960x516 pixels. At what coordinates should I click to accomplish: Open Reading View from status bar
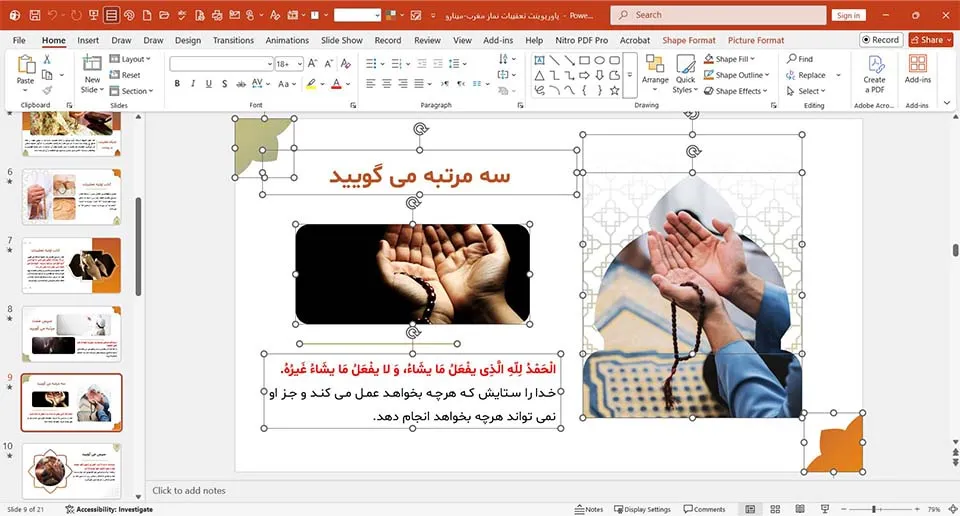click(800, 509)
